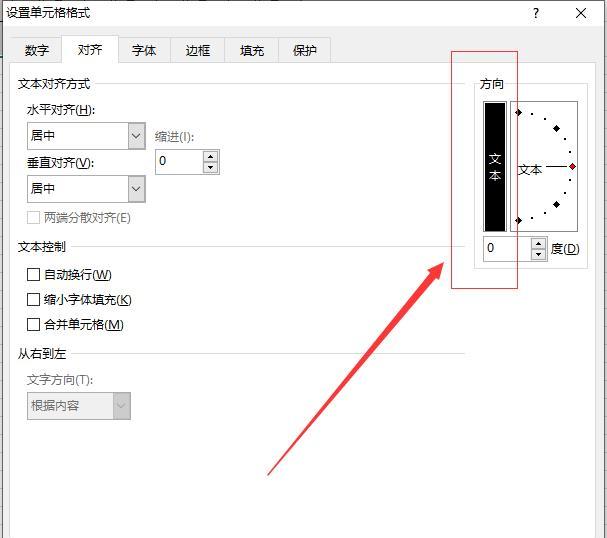
Task: Tick the 缩小字体填充 checkbox
Action: pyautogui.click(x=33, y=300)
